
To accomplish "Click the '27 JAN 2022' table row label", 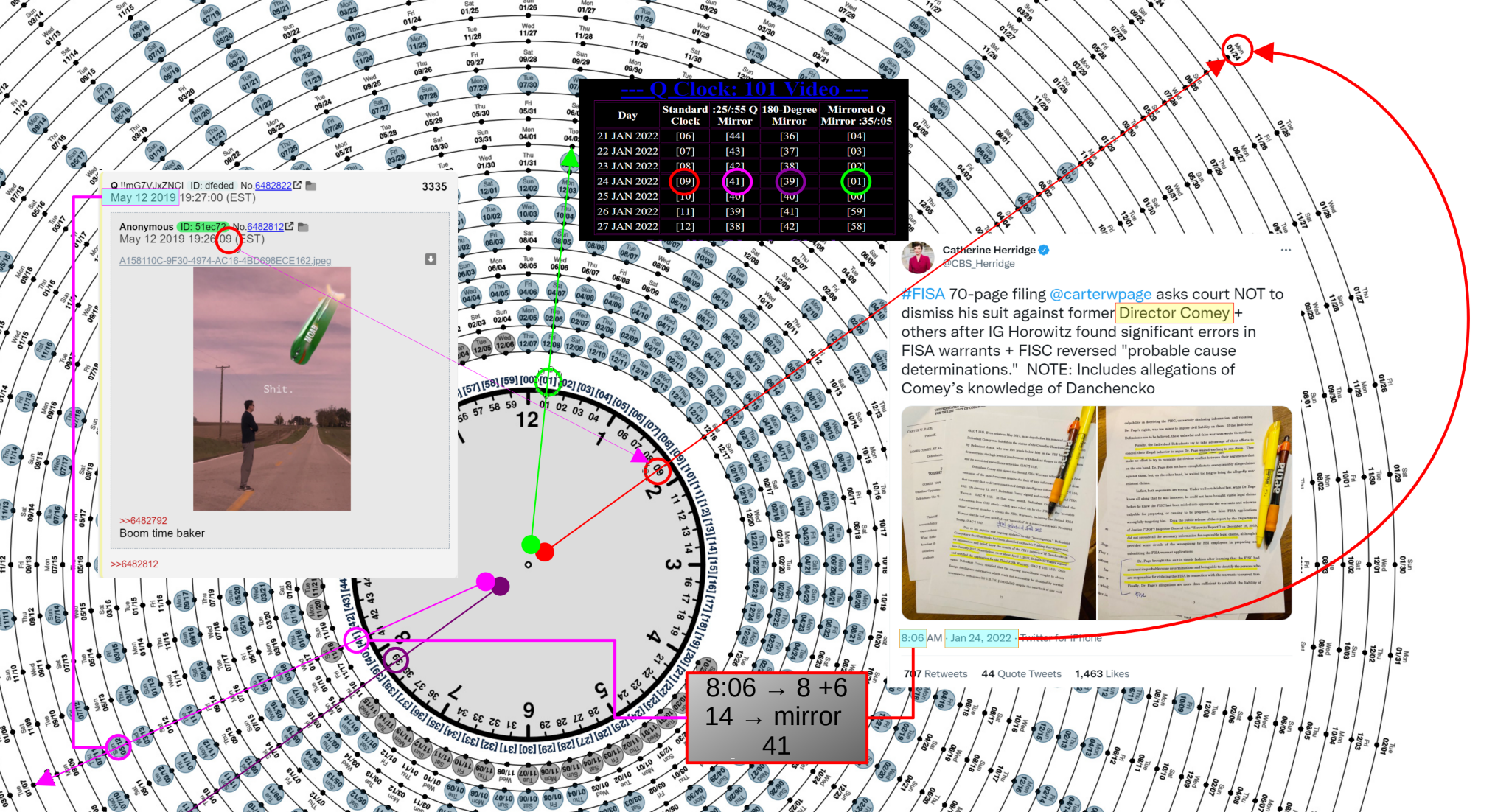I will click(x=627, y=226).
